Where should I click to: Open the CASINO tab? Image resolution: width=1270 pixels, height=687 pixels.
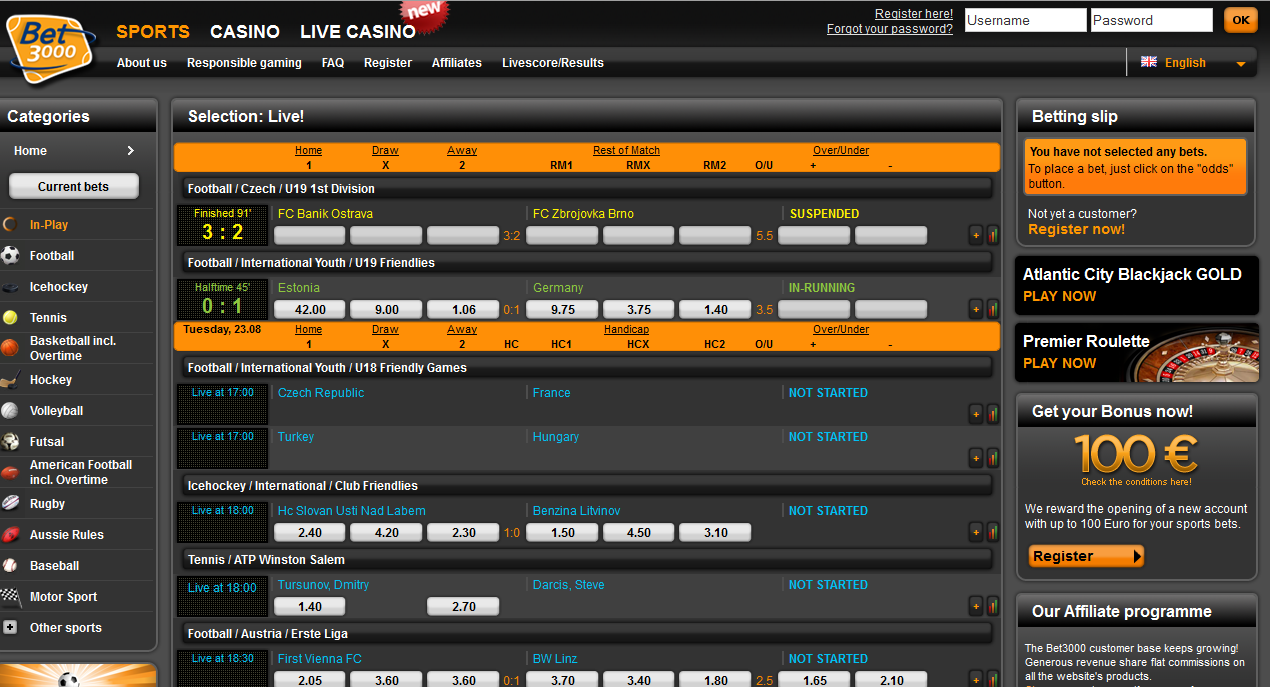click(x=245, y=31)
